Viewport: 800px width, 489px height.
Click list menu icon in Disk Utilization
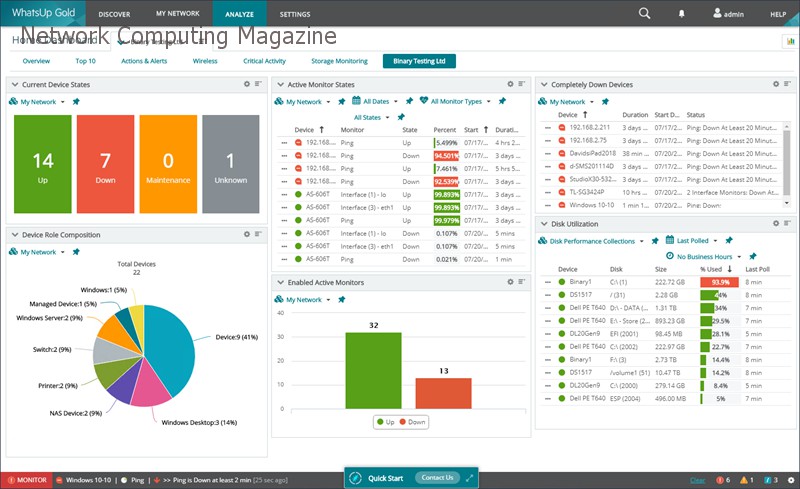[x=787, y=223]
